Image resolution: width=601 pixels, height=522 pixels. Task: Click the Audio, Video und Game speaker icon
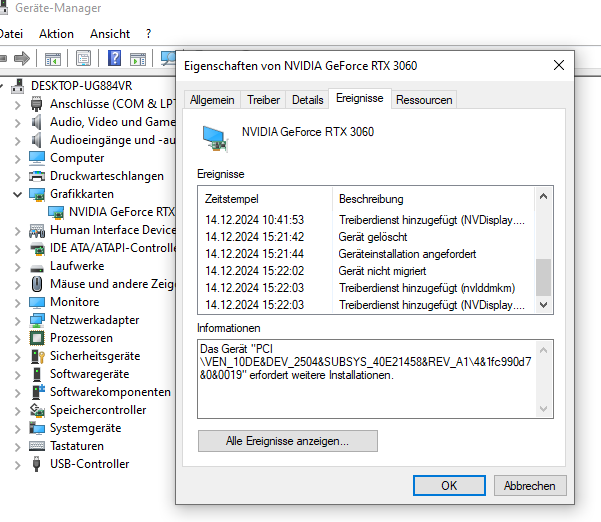(36, 122)
